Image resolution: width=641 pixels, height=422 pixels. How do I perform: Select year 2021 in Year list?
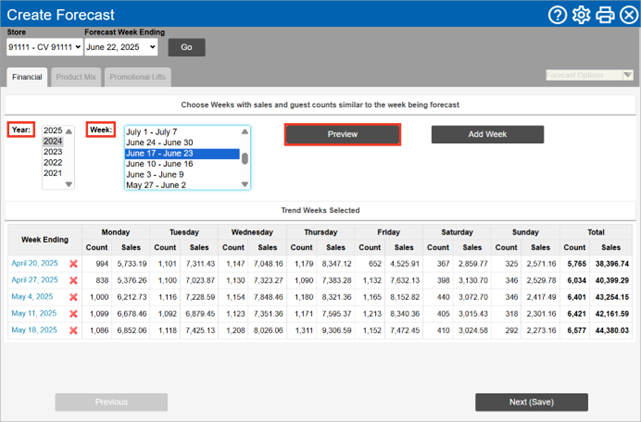[x=53, y=173]
